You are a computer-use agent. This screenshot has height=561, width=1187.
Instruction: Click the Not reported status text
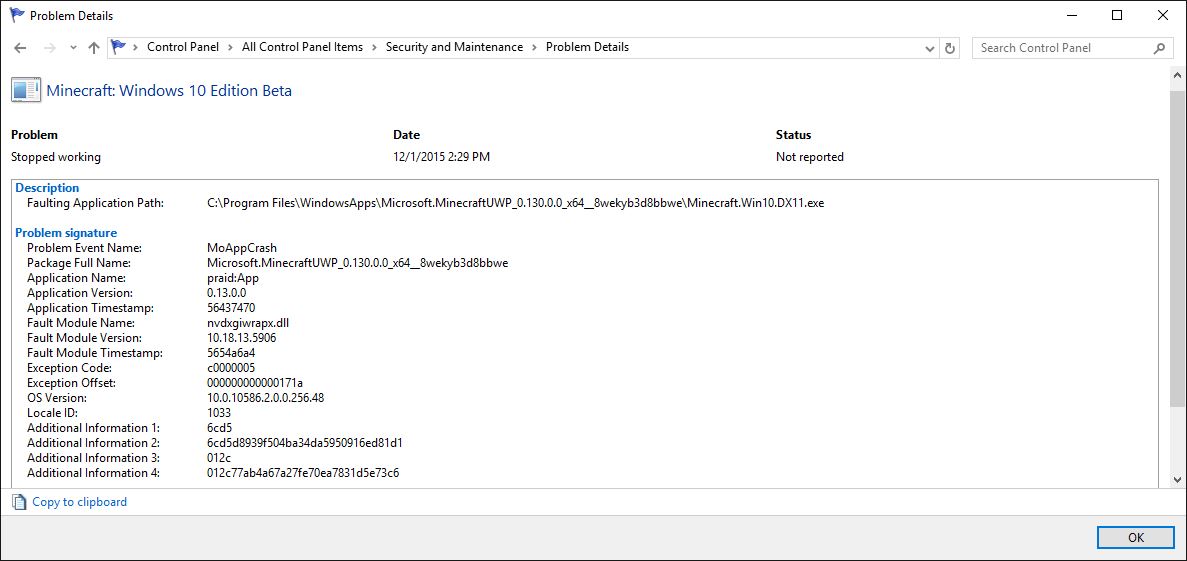point(809,157)
